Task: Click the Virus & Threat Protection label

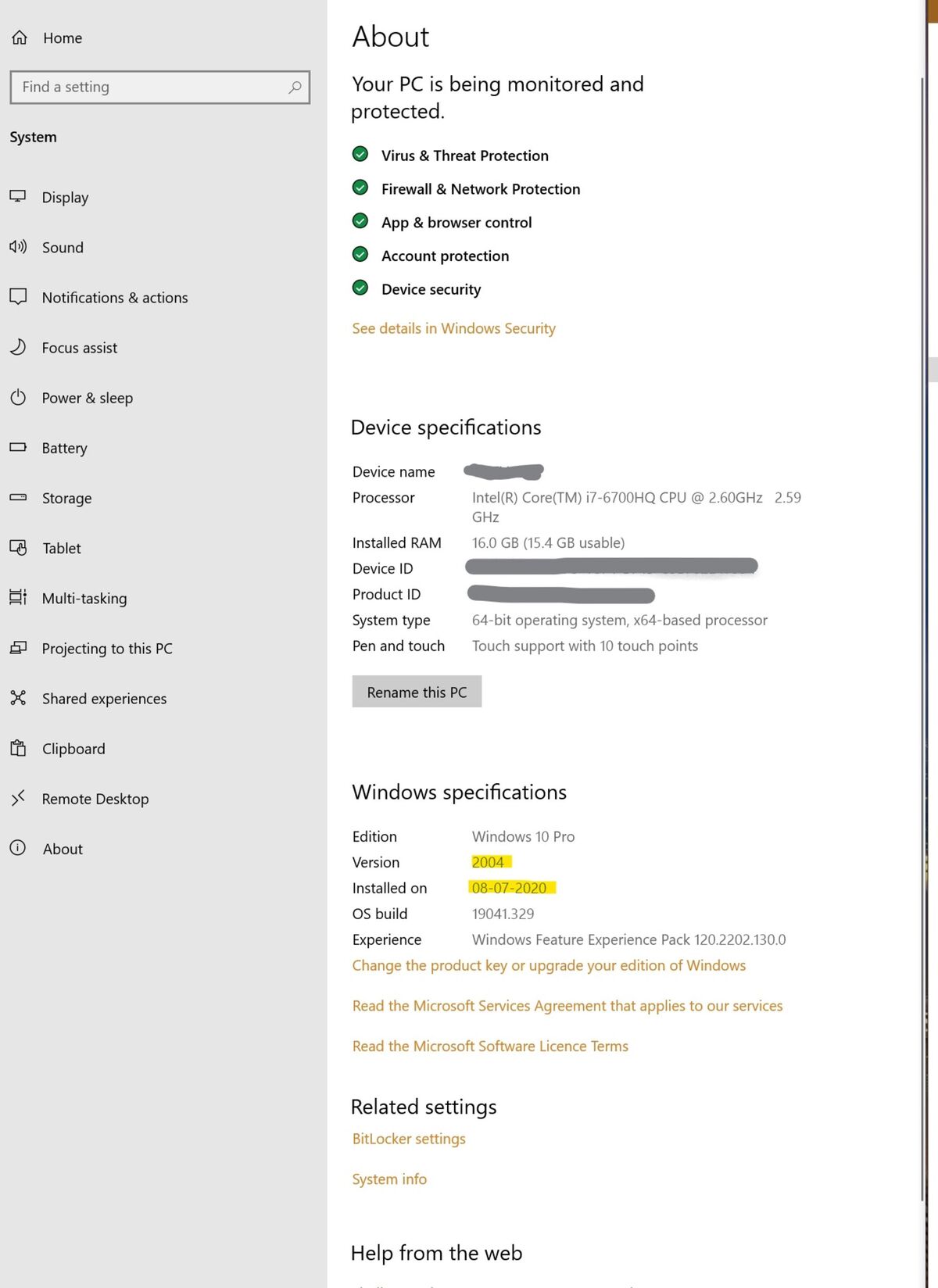Action: 464,156
